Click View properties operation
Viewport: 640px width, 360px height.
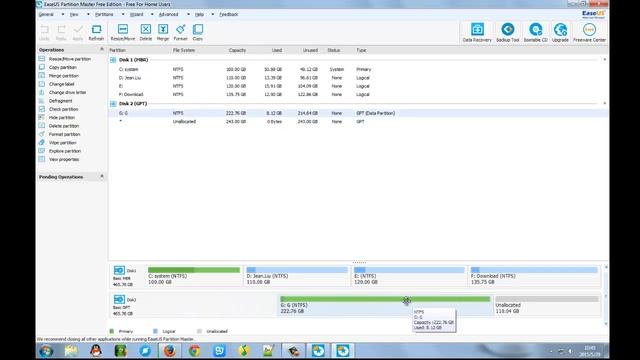(64, 160)
